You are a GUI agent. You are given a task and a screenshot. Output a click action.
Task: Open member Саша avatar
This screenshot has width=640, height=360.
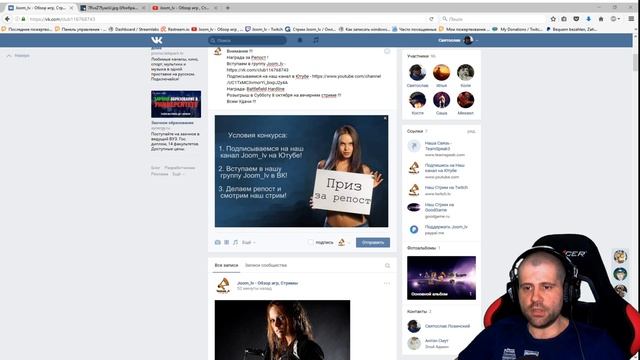(441, 100)
